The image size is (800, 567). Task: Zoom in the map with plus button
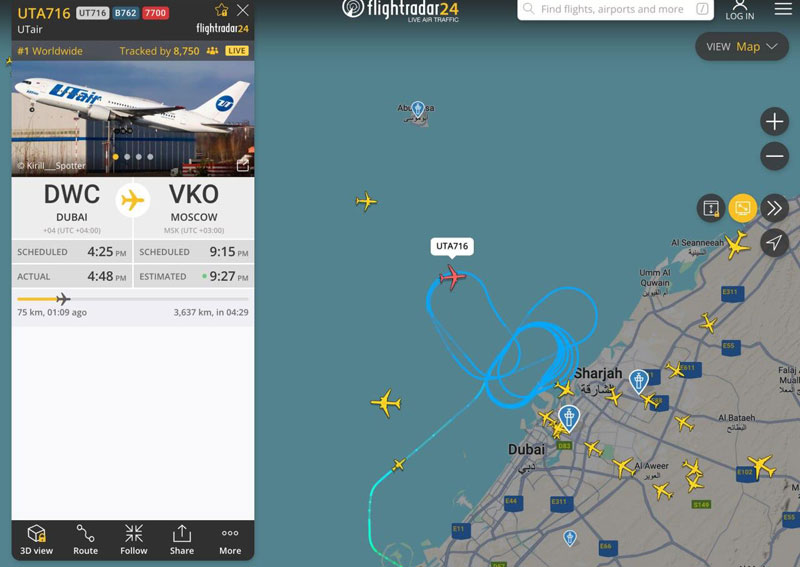(x=774, y=121)
